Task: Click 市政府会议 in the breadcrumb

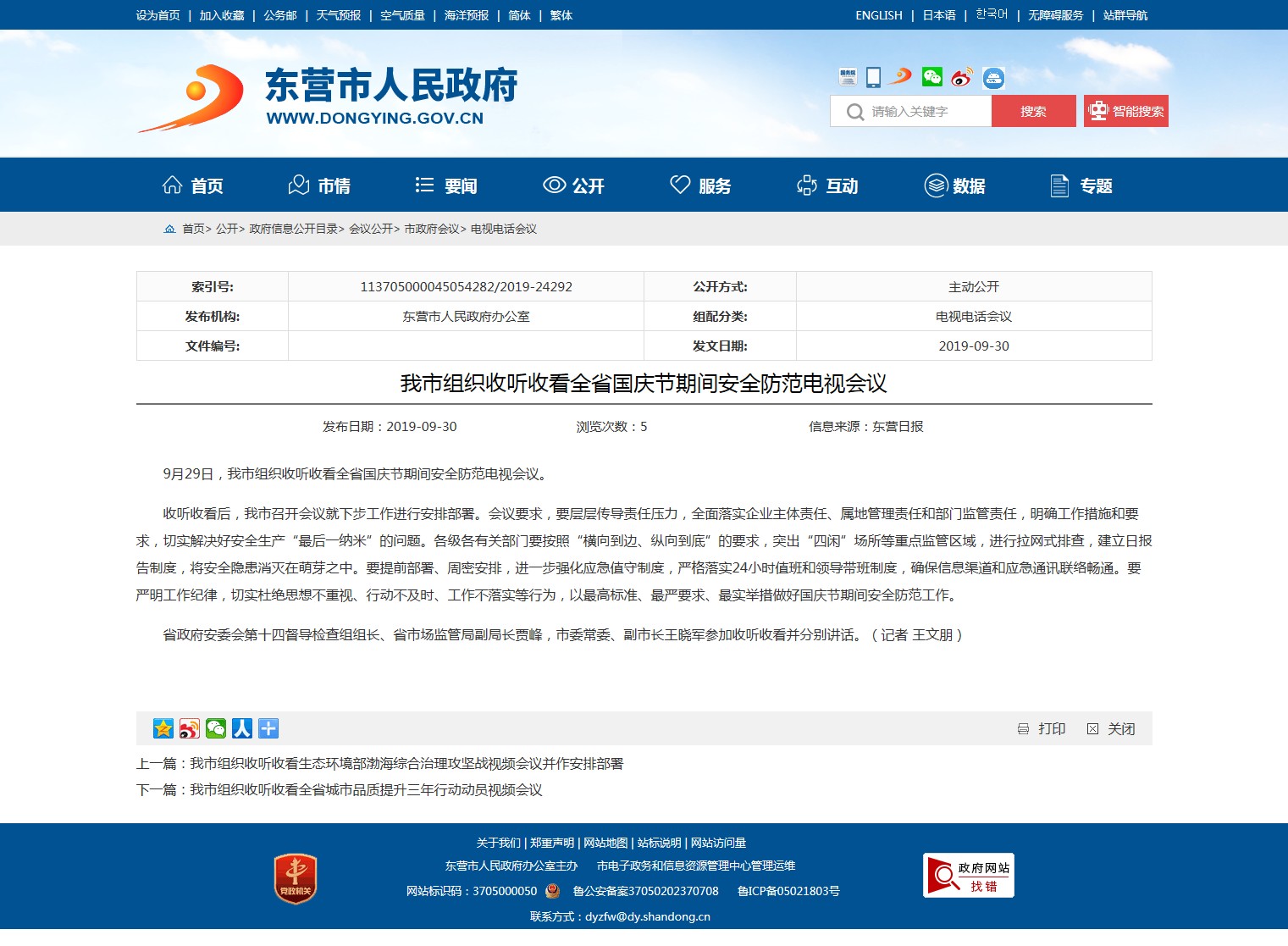Action: click(431, 229)
